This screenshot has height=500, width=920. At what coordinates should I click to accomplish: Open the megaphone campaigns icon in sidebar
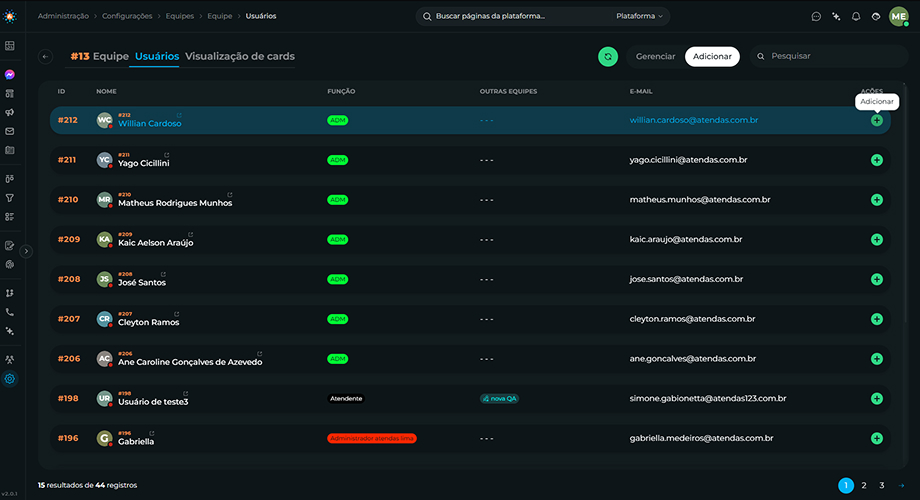10,113
